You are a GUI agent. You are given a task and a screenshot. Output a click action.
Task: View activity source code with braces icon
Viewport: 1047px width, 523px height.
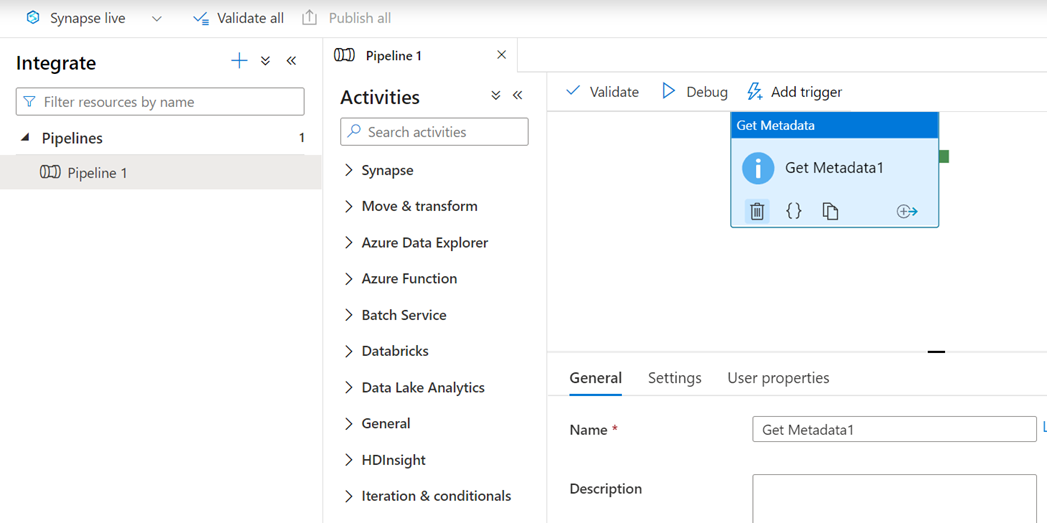(793, 212)
